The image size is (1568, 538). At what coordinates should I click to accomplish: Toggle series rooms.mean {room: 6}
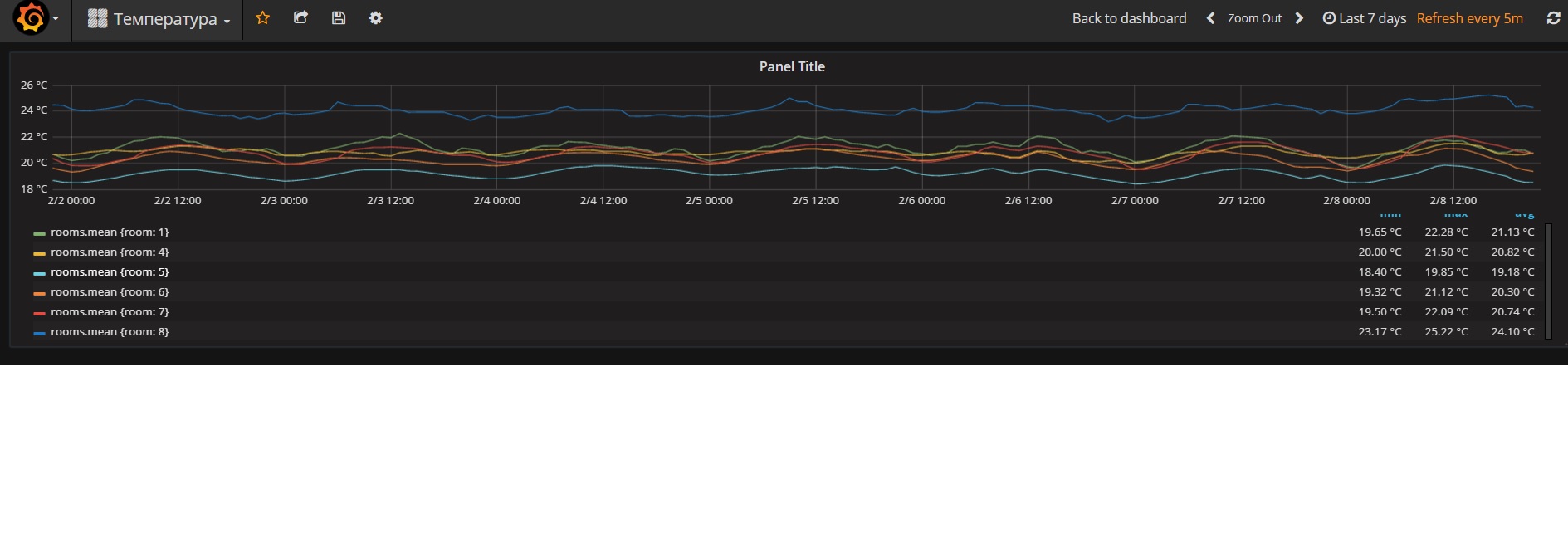coord(110,292)
